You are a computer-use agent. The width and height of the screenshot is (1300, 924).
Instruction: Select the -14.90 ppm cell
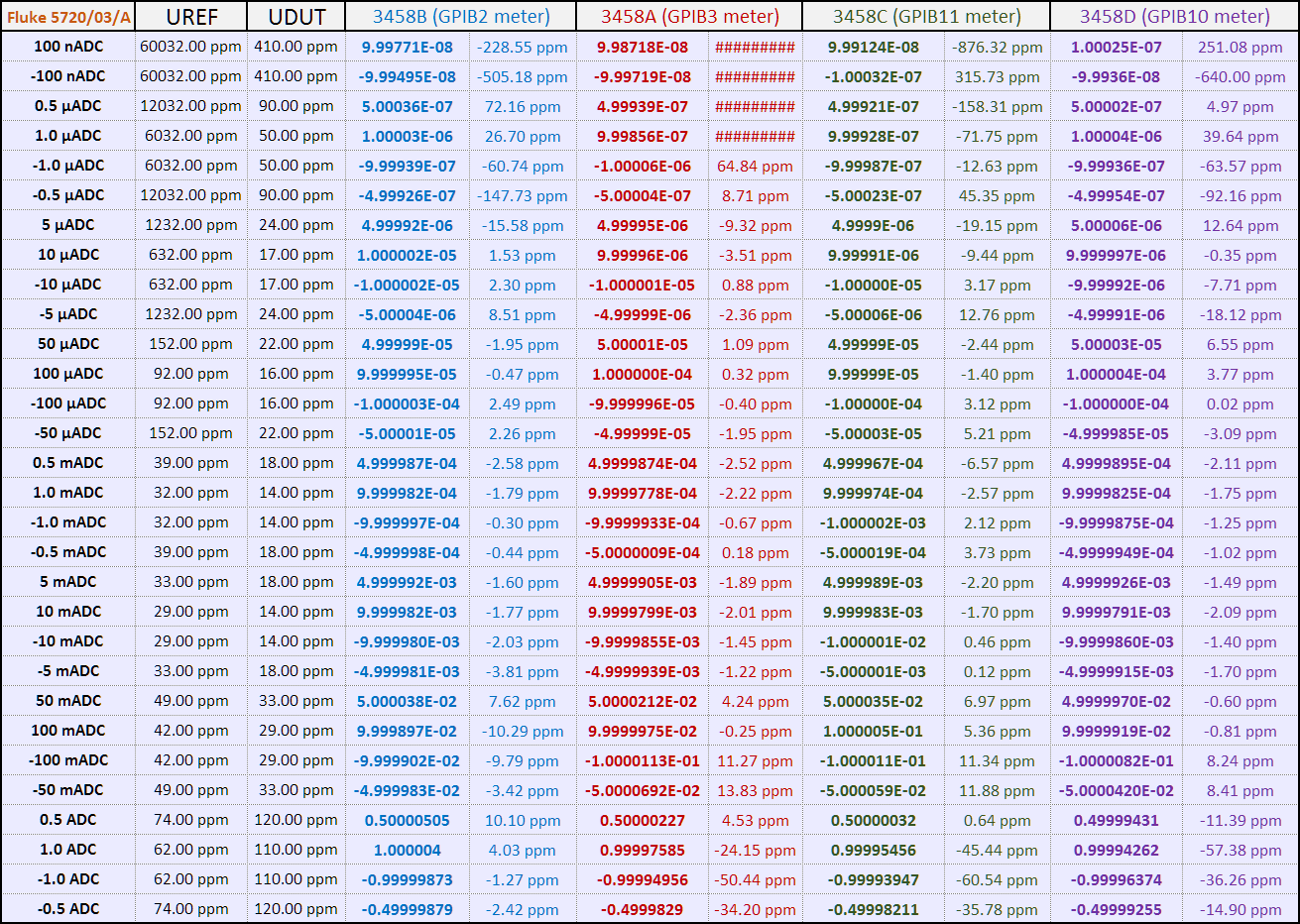click(1241, 909)
